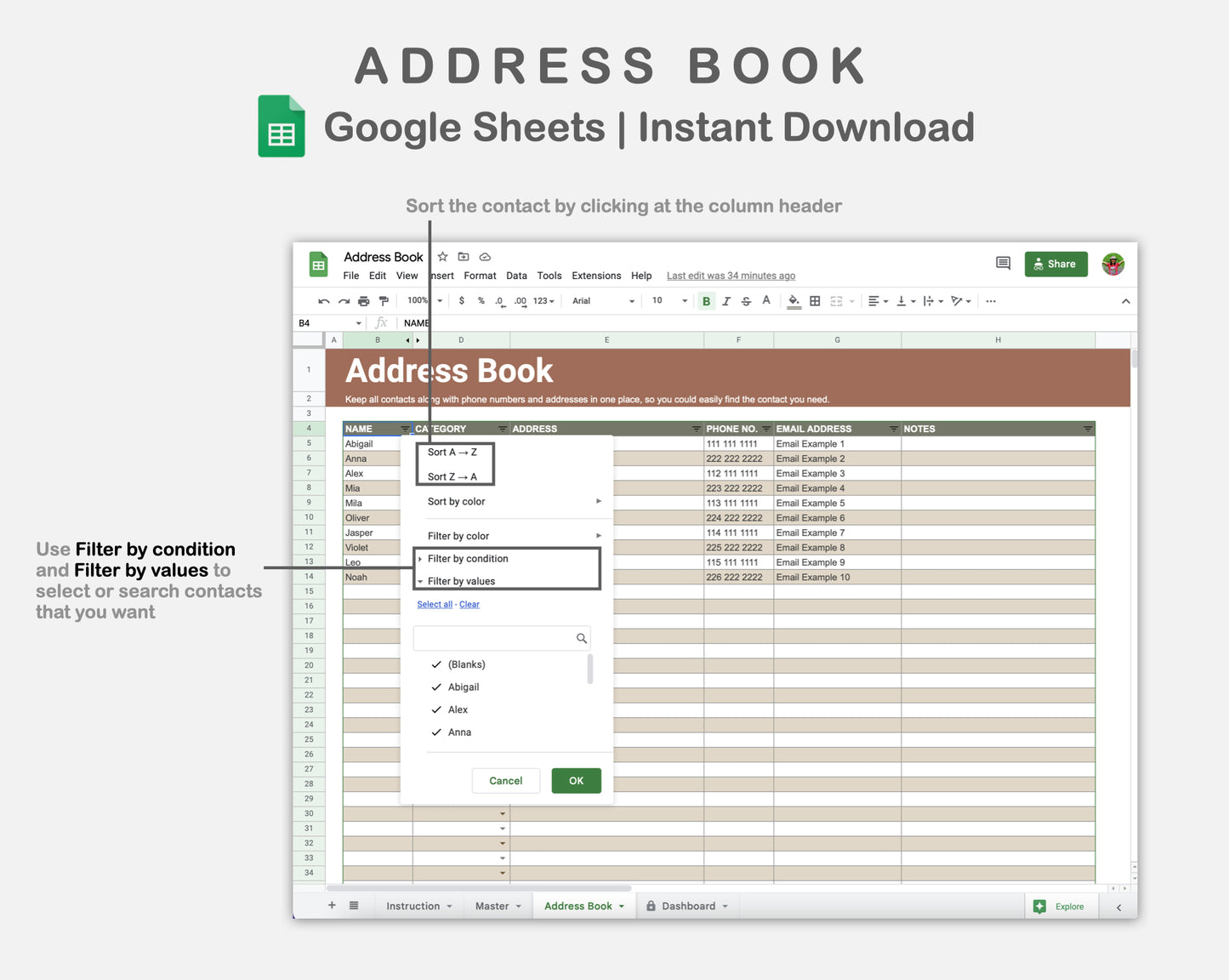
Task: Open the font size dropdown
Action: pos(668,300)
